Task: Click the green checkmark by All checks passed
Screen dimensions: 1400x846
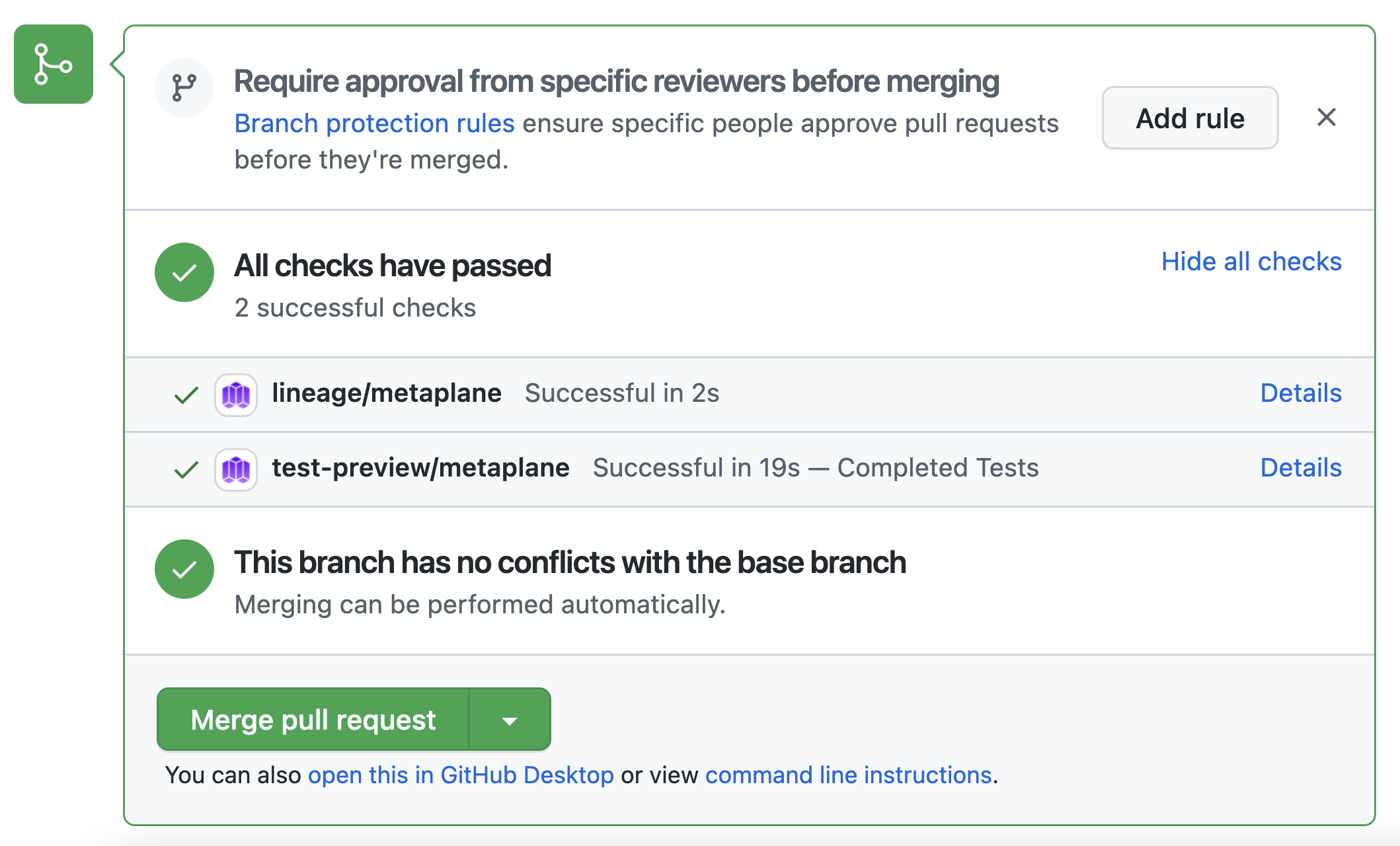Action: pos(184,272)
